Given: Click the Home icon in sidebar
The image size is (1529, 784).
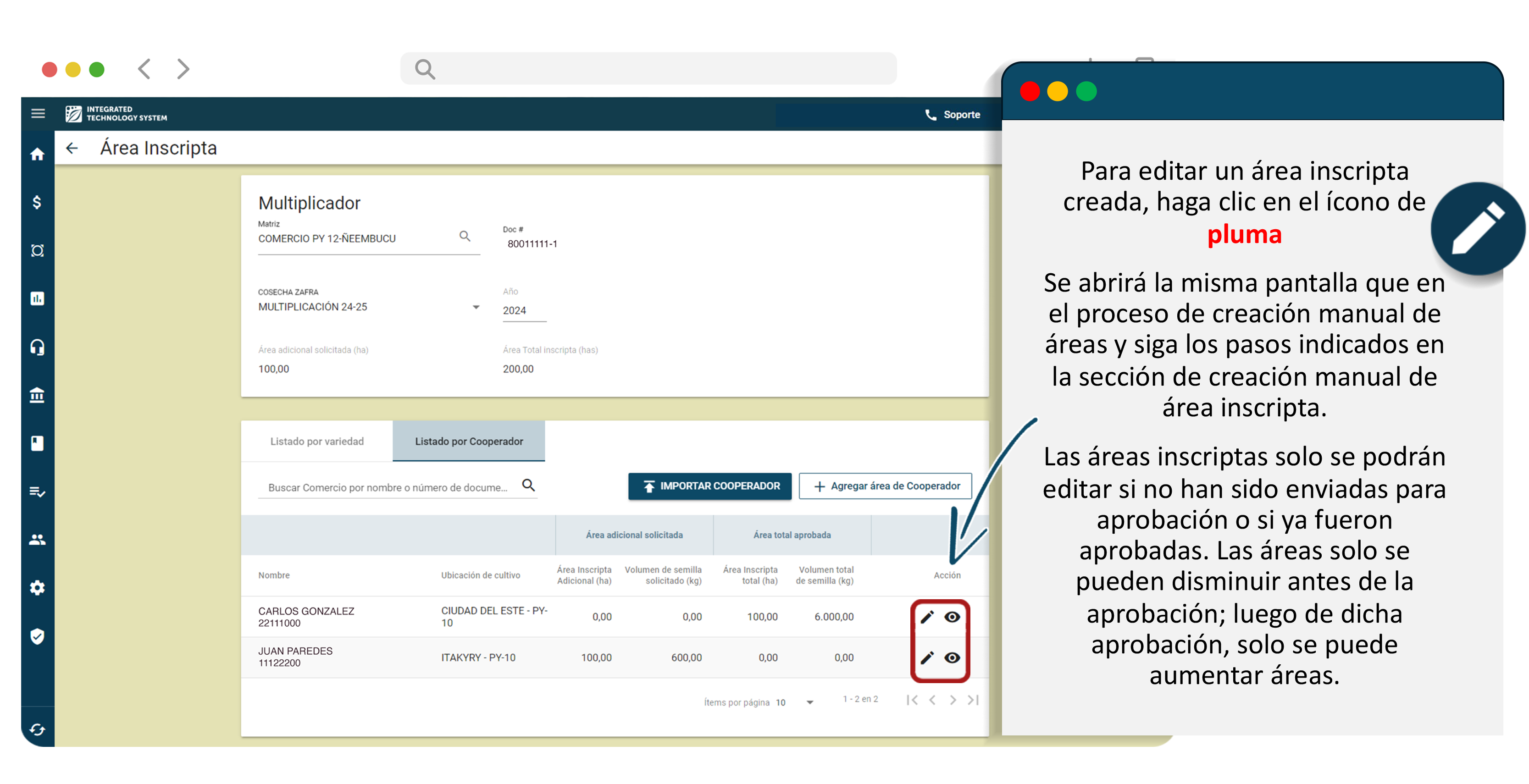Looking at the screenshot, I should pos(38,155).
